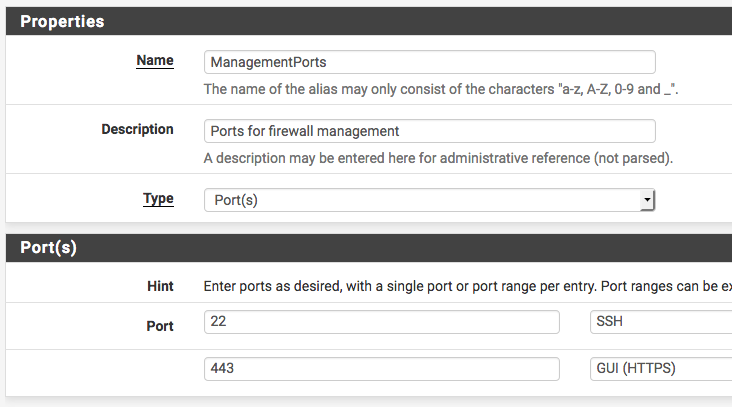The image size is (732, 407).
Task: Click the underlined Name label
Action: pos(154,60)
